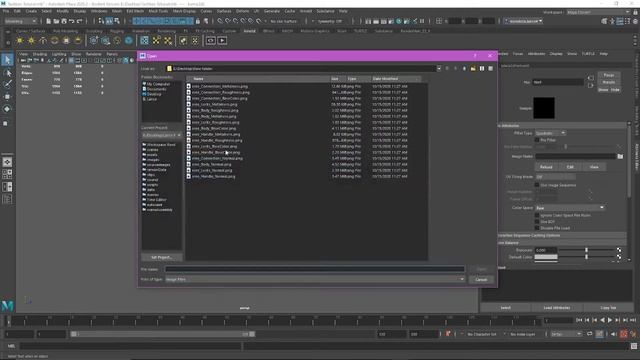Open Arnold RenderView from the shelf
Viewport: 640px width, 360px height.
coord(211,40)
